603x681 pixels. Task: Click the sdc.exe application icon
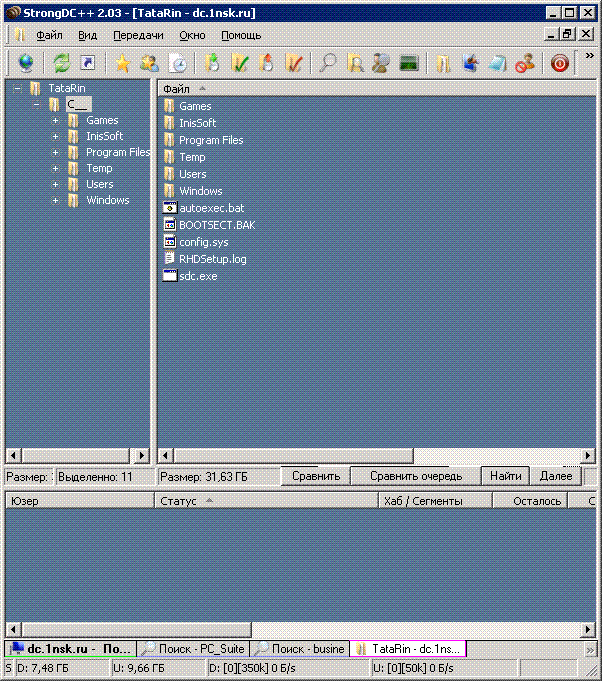[169, 276]
